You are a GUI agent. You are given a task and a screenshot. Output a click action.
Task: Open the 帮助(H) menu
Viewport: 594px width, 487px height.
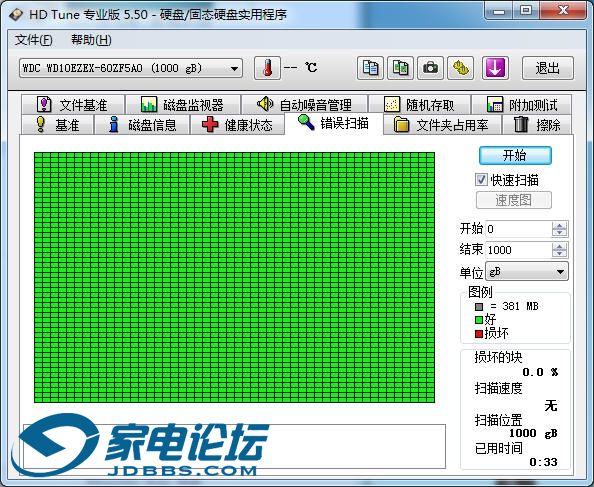click(91, 40)
